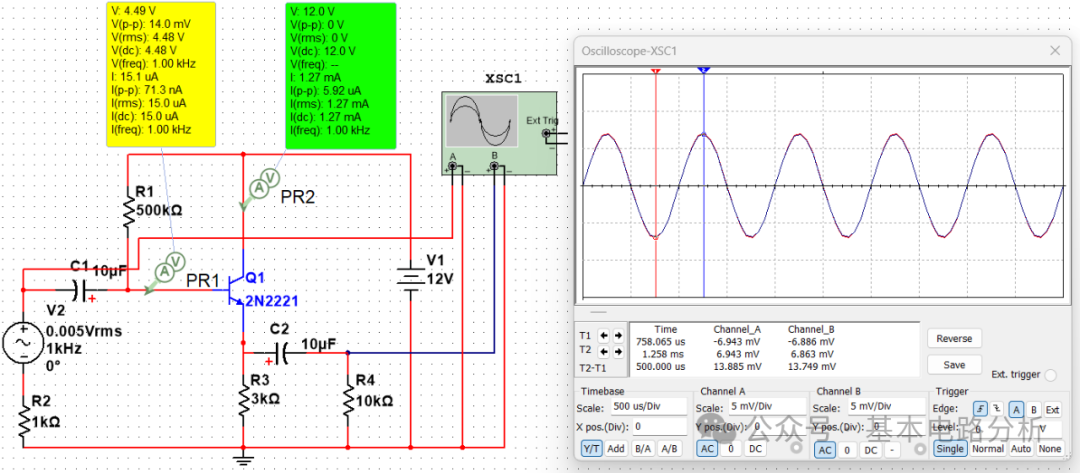This screenshot has height=473, width=1080.
Task: Switch timebase to B/A mode
Action: 642,448
